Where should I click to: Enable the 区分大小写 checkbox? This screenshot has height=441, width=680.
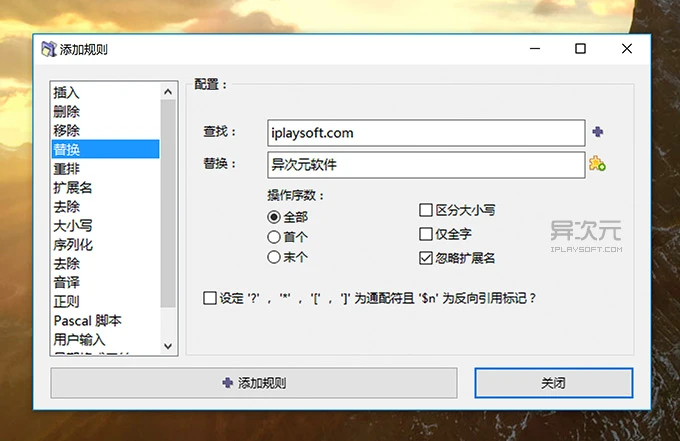425,210
